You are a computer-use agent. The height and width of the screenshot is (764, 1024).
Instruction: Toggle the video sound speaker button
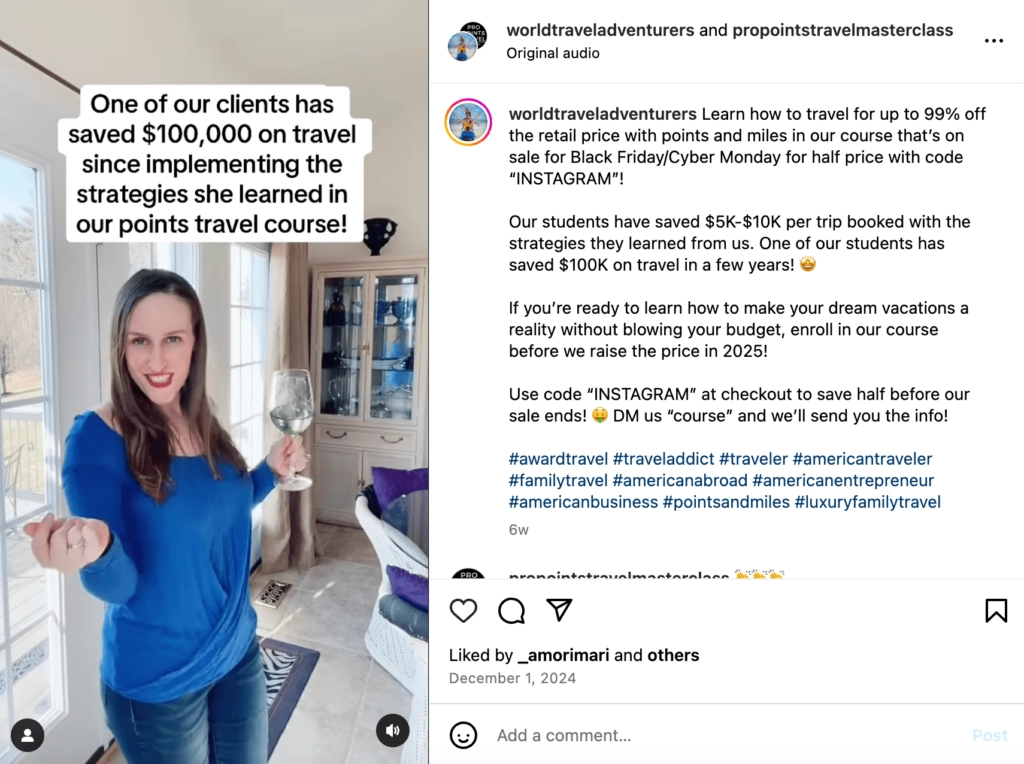(x=392, y=730)
